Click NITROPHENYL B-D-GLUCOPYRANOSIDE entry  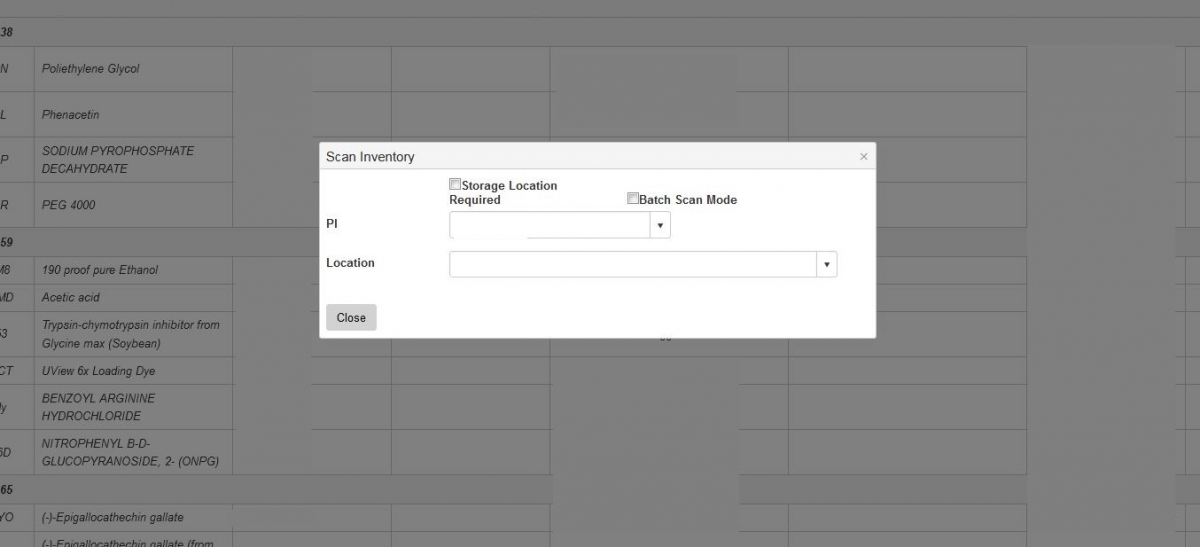click(131, 452)
